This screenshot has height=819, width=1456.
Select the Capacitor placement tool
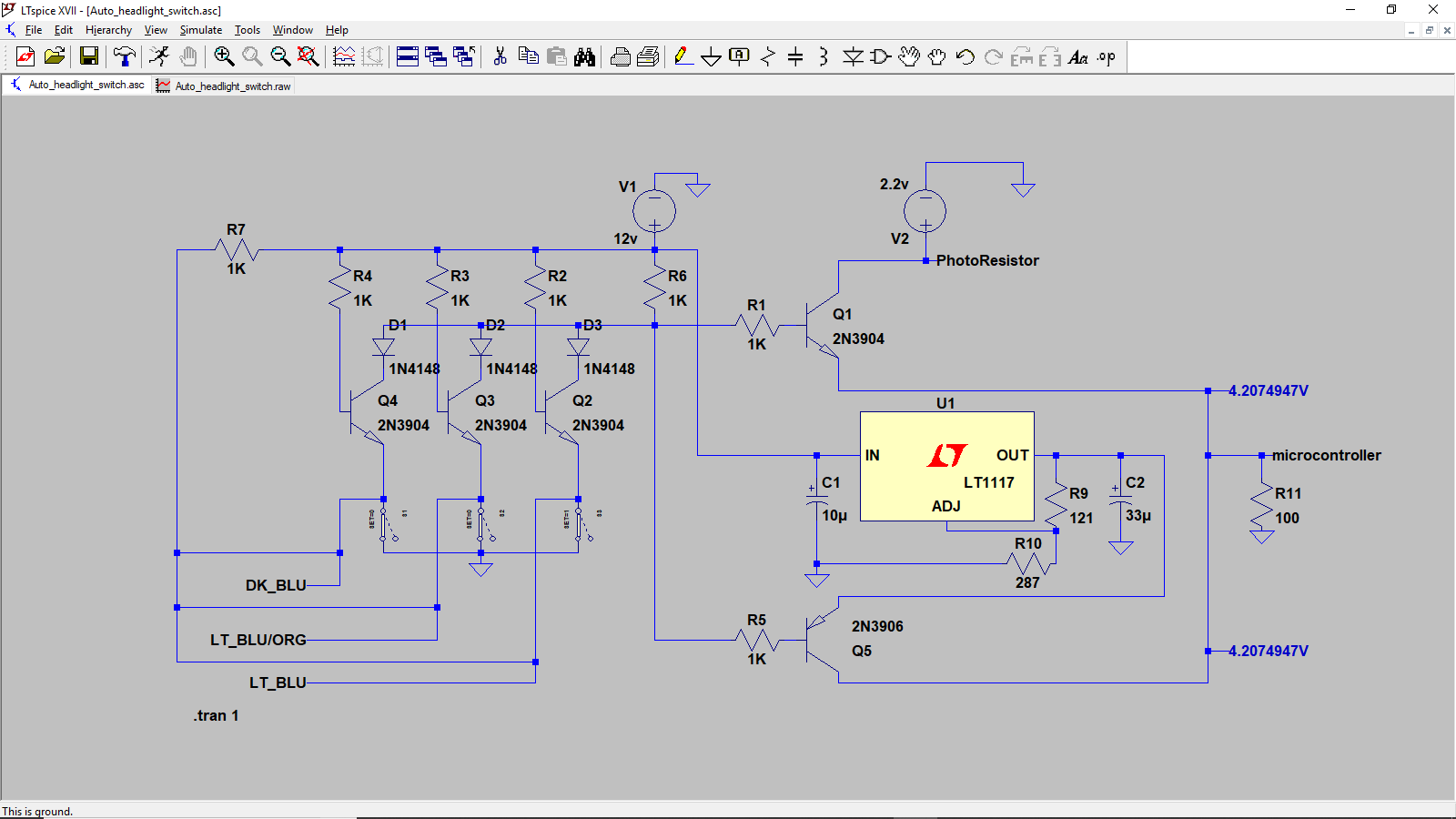(x=795, y=57)
